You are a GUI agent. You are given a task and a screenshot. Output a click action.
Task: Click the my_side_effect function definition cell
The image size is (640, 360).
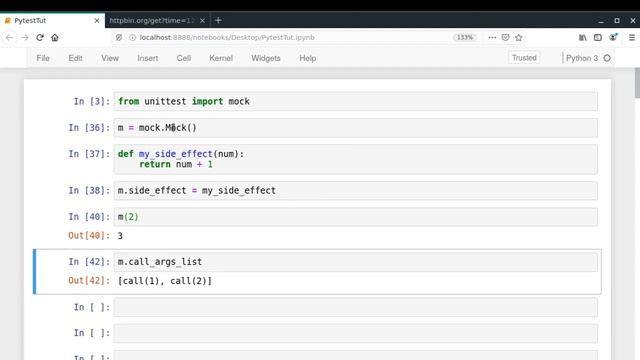(x=356, y=159)
